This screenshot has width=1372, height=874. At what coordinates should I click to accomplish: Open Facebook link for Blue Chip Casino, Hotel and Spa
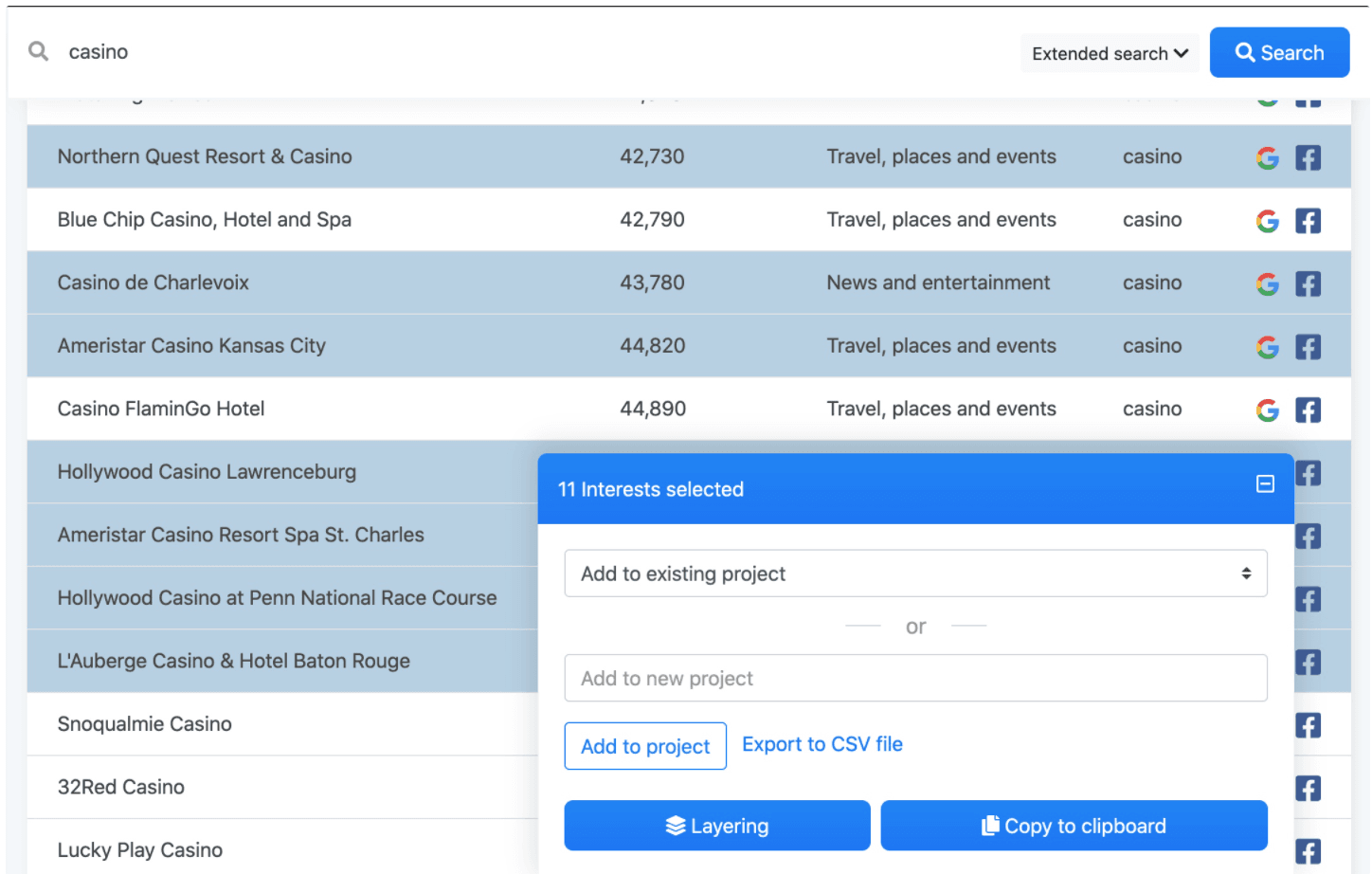point(1308,221)
